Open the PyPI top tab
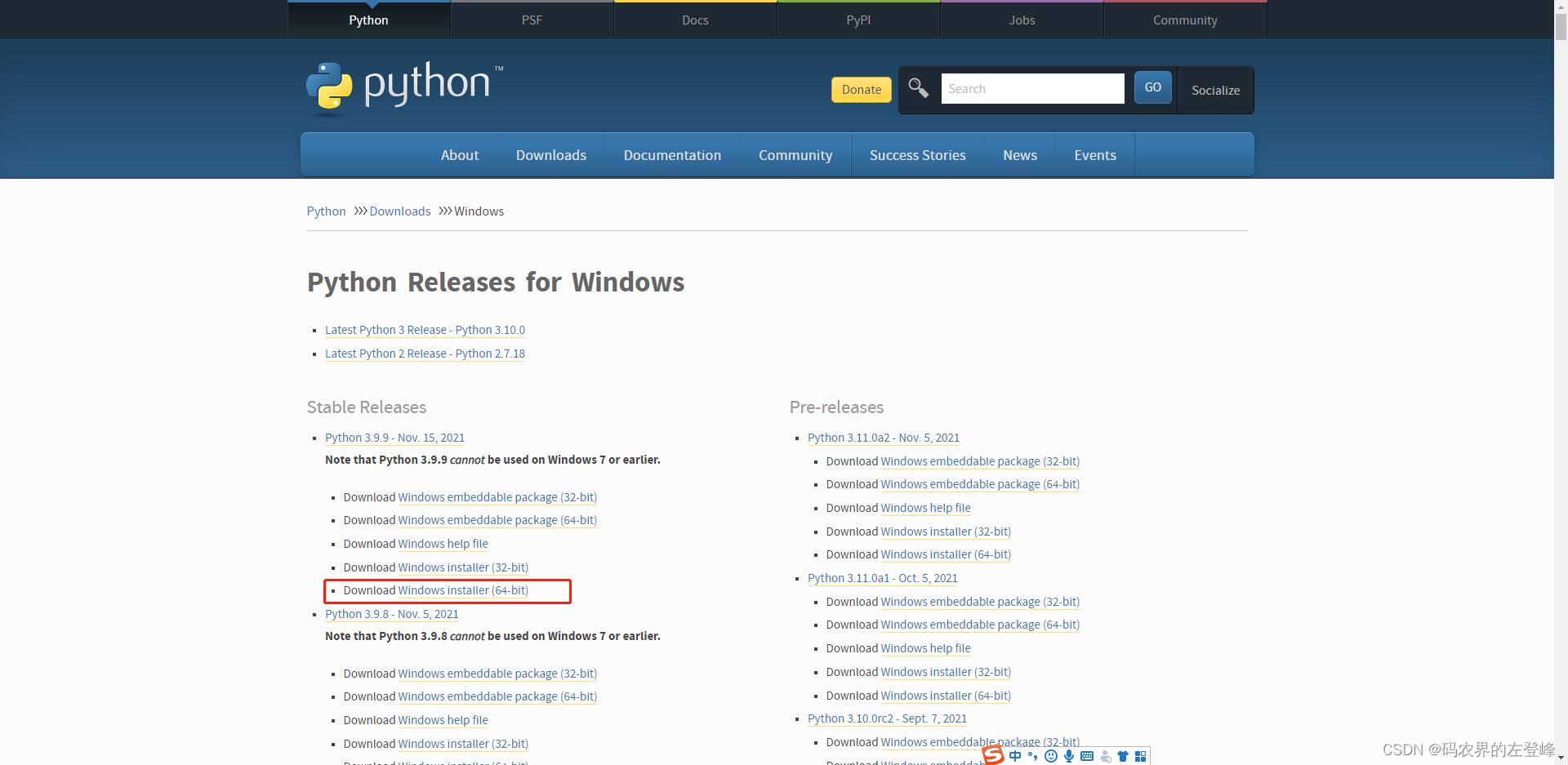Viewport: 1568px width, 765px height. coord(859,20)
